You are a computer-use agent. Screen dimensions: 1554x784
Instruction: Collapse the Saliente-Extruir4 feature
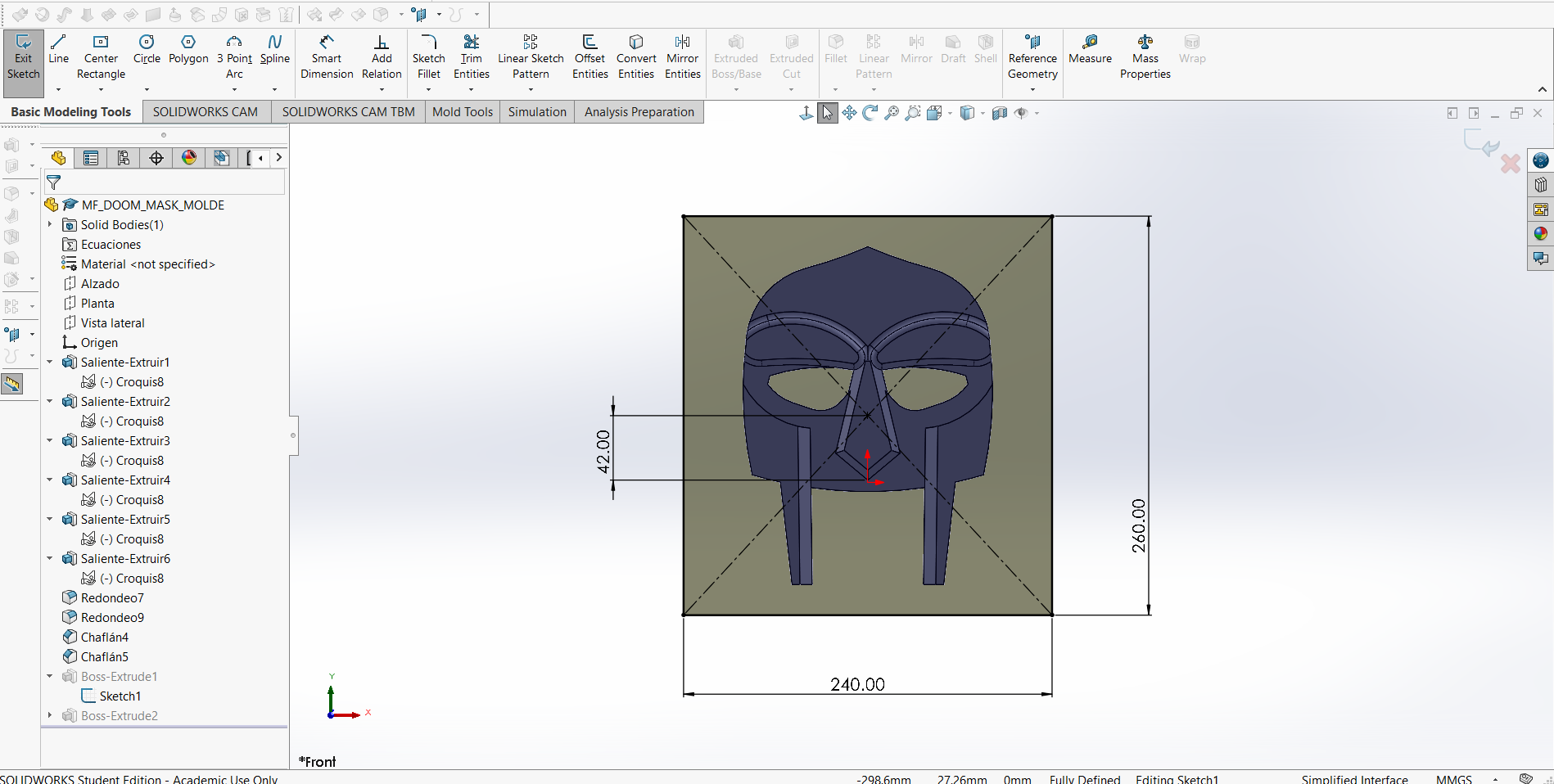pos(50,480)
